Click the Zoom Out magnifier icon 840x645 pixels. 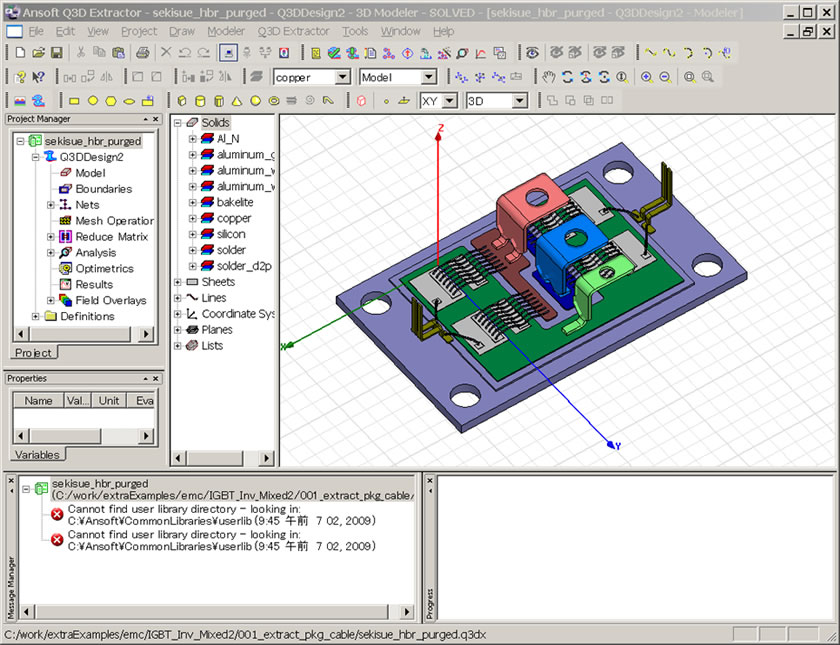click(665, 77)
